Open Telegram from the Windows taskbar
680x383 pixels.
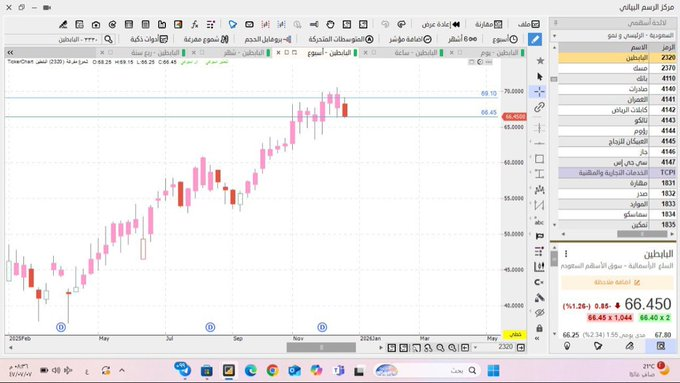click(183, 370)
